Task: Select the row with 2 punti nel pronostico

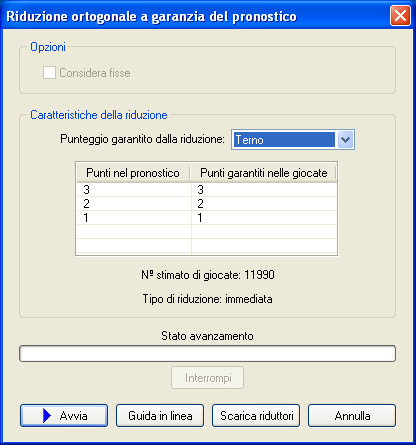Action: (x=207, y=204)
